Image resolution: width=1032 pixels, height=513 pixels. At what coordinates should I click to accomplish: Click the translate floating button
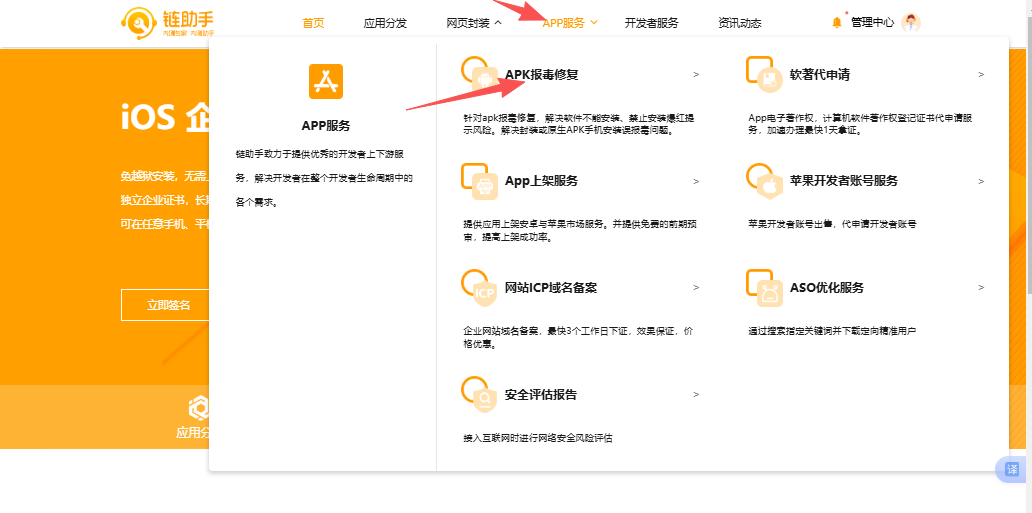1011,469
